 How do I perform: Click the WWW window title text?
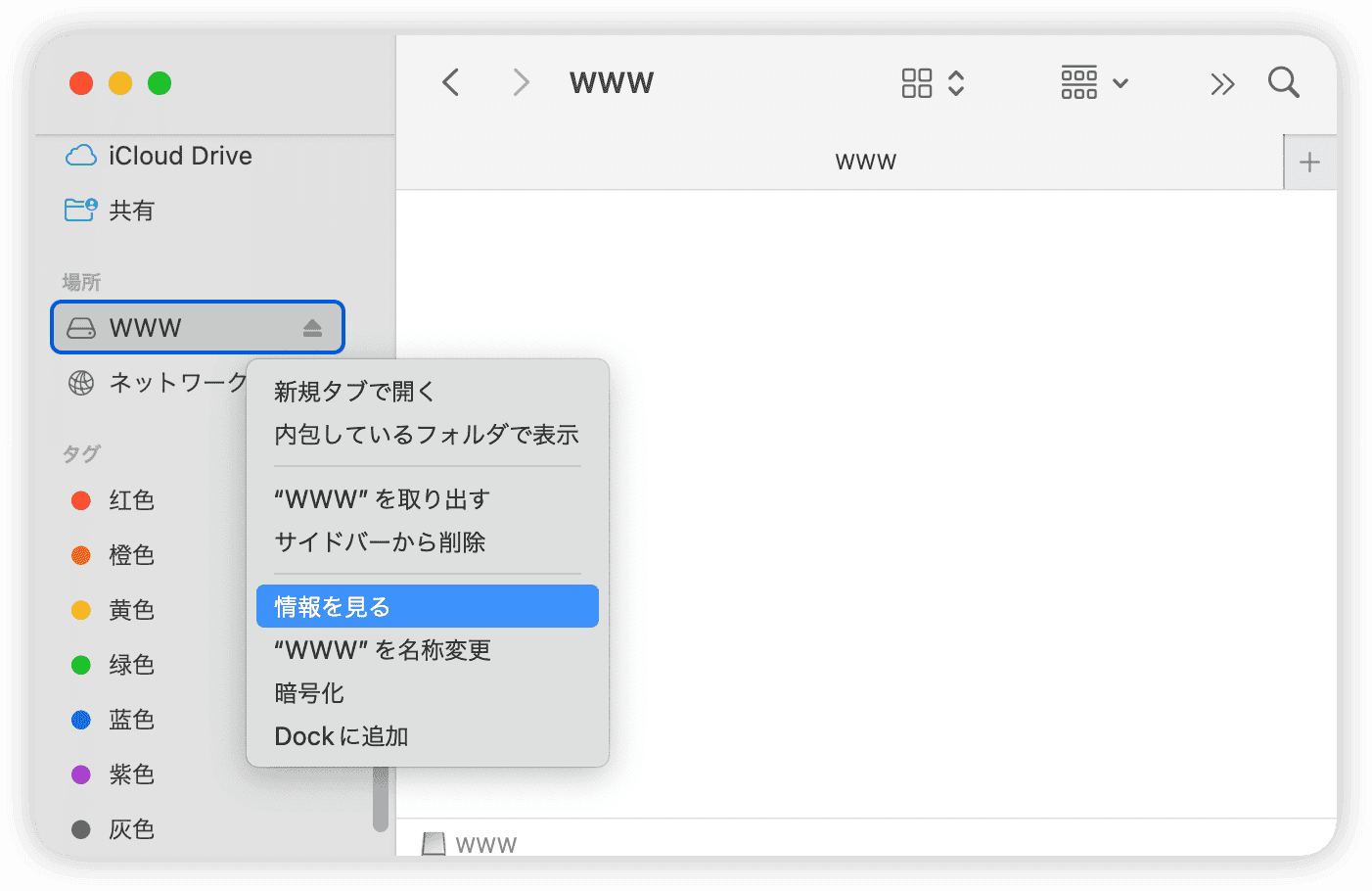612,83
